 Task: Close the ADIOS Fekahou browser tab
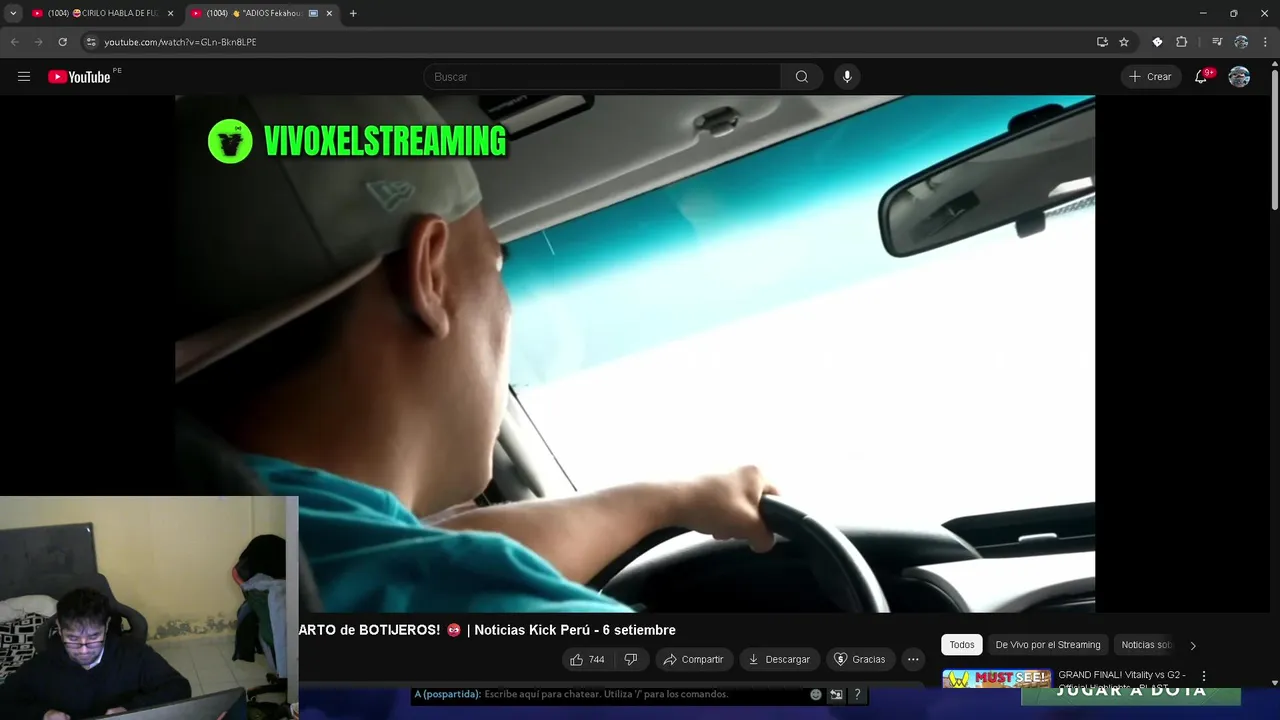pos(329,13)
